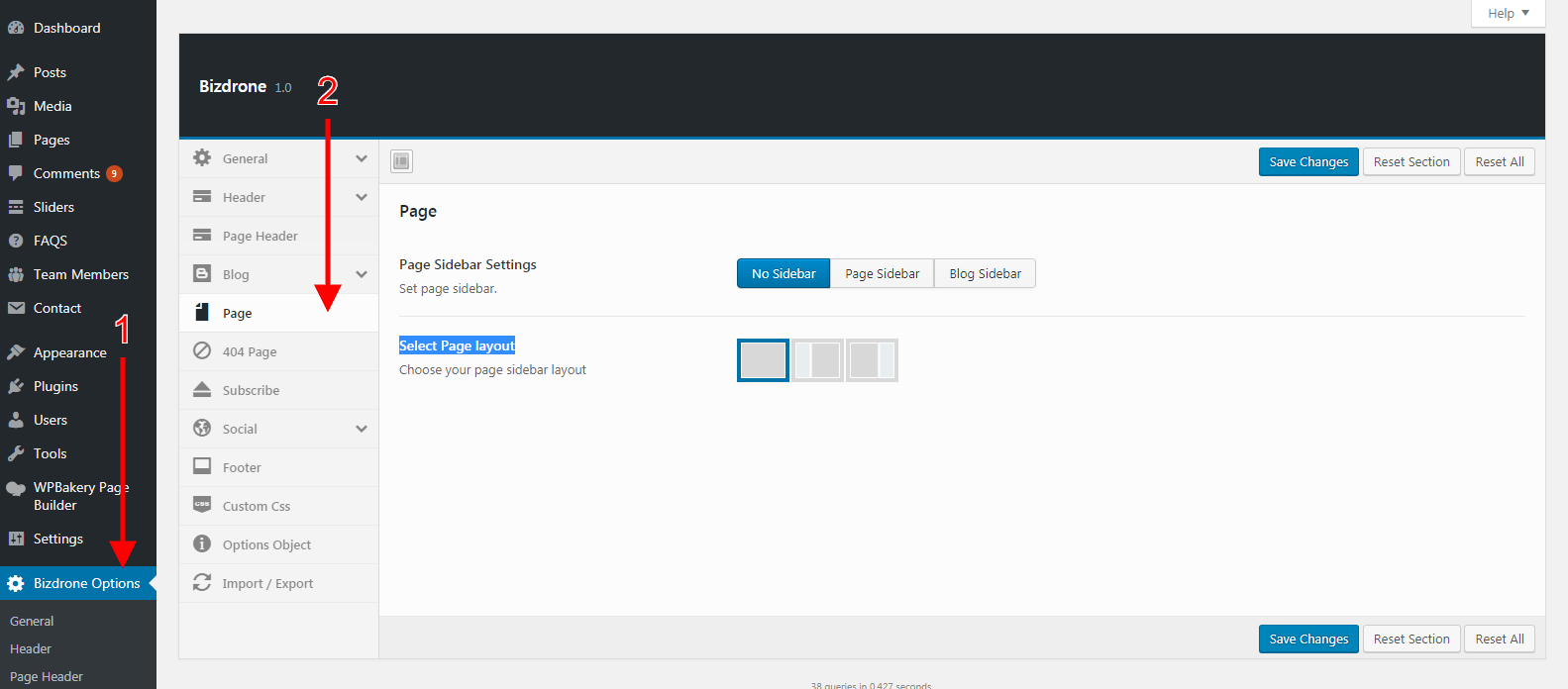Click the bottom Reset All button
Viewport: 1568px width, 689px height.
pos(1500,639)
